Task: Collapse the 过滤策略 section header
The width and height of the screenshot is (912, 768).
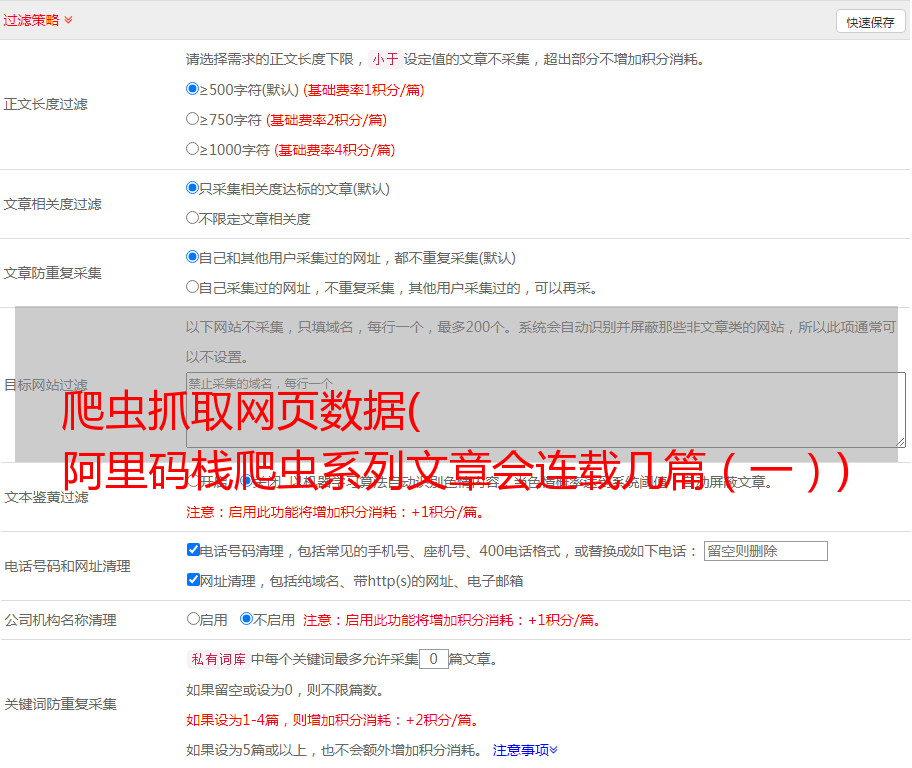Action: [38, 20]
